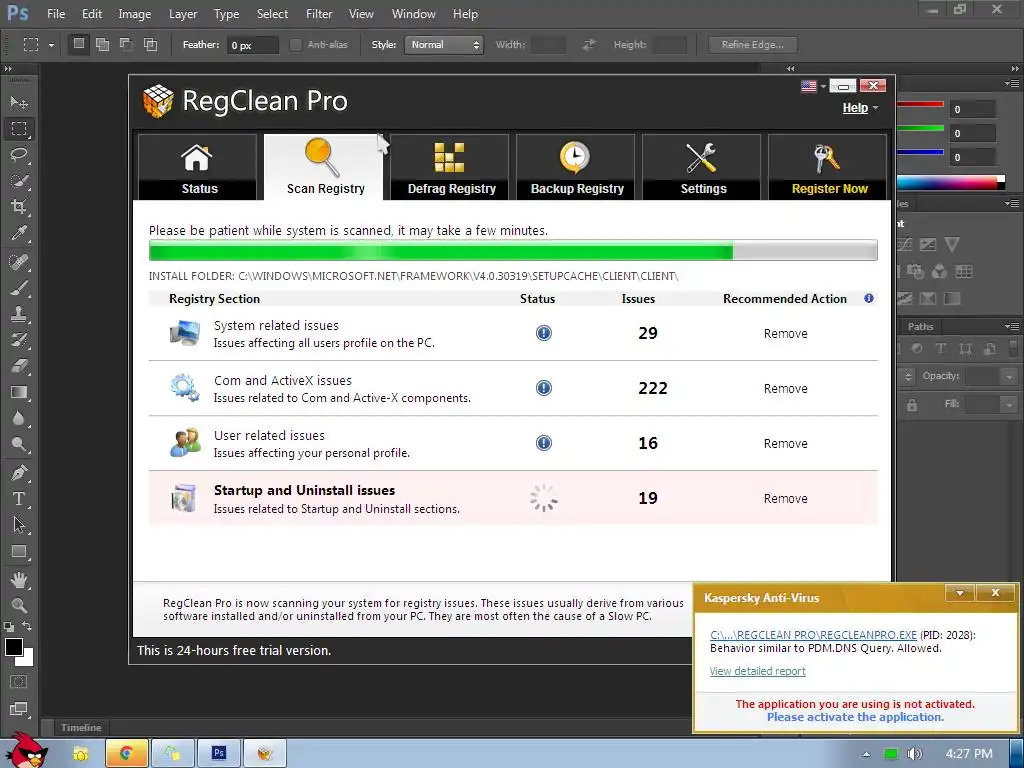The width and height of the screenshot is (1024, 768).
Task: Click the Screen Mode icon
Action: point(19,709)
